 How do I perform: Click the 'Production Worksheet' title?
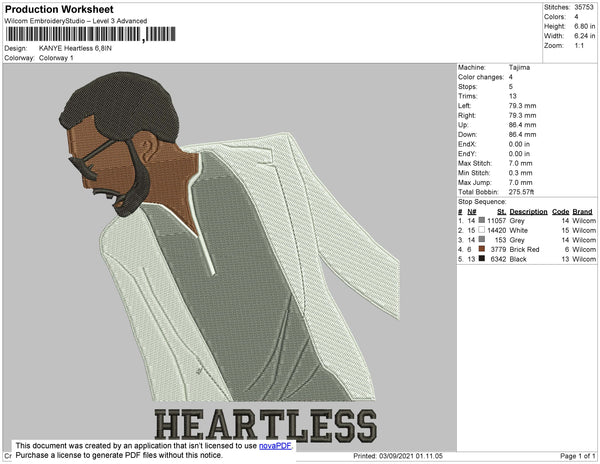tap(59, 10)
